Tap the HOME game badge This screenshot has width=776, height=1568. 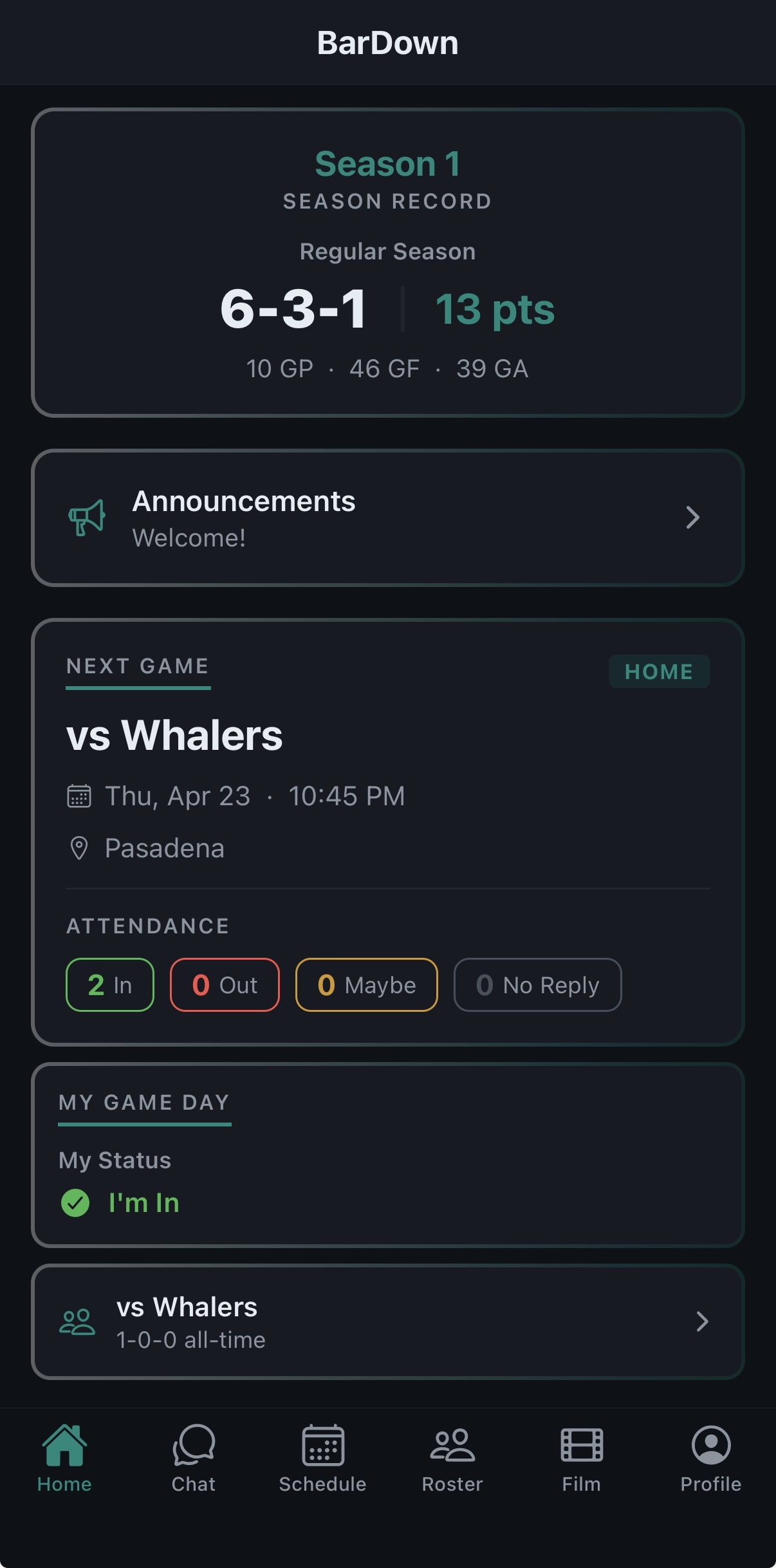(x=659, y=671)
